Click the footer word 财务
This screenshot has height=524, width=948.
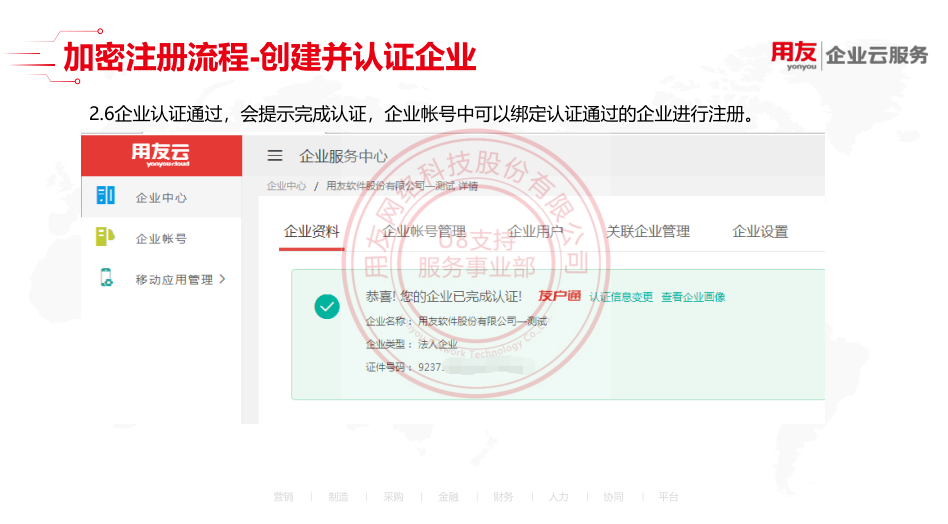click(504, 497)
